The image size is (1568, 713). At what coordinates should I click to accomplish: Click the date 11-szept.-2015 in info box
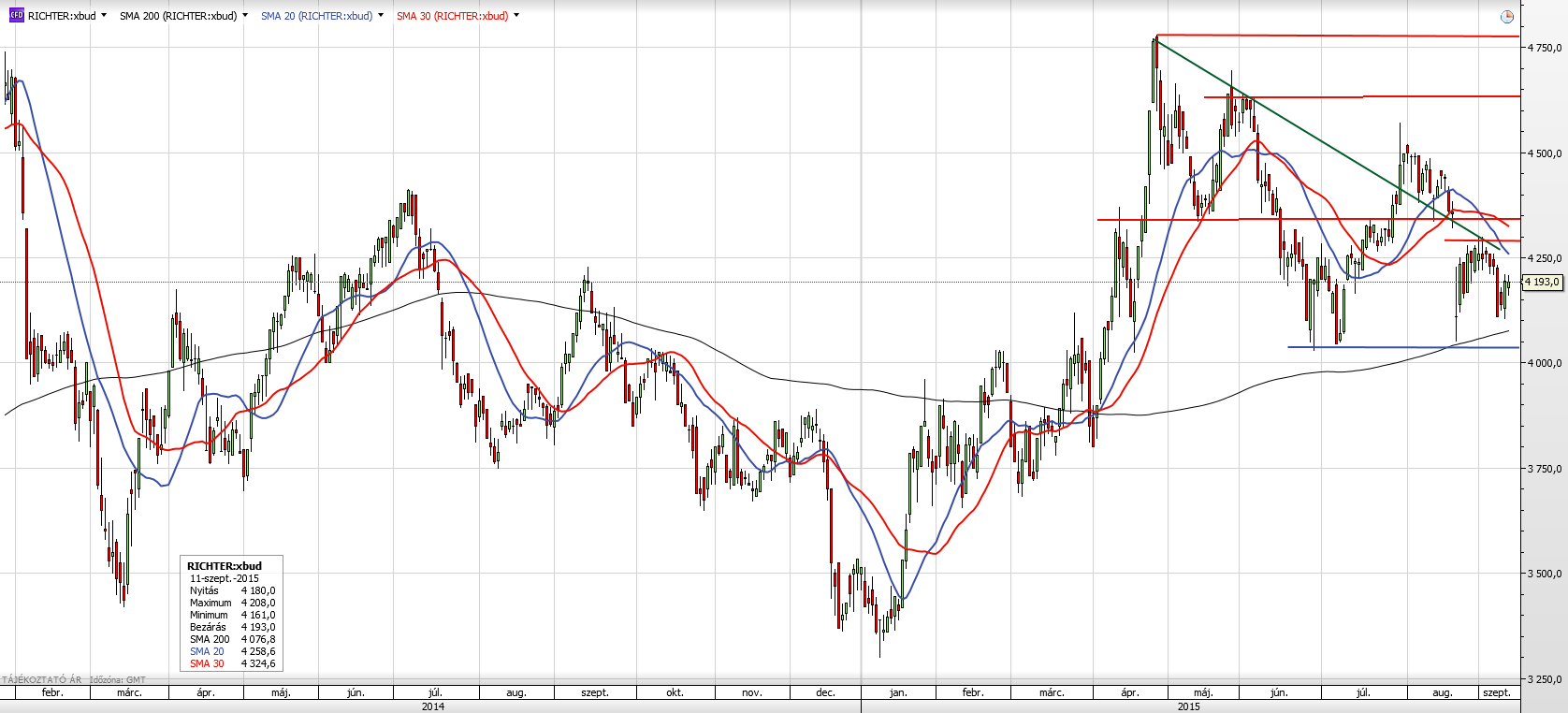[225, 578]
